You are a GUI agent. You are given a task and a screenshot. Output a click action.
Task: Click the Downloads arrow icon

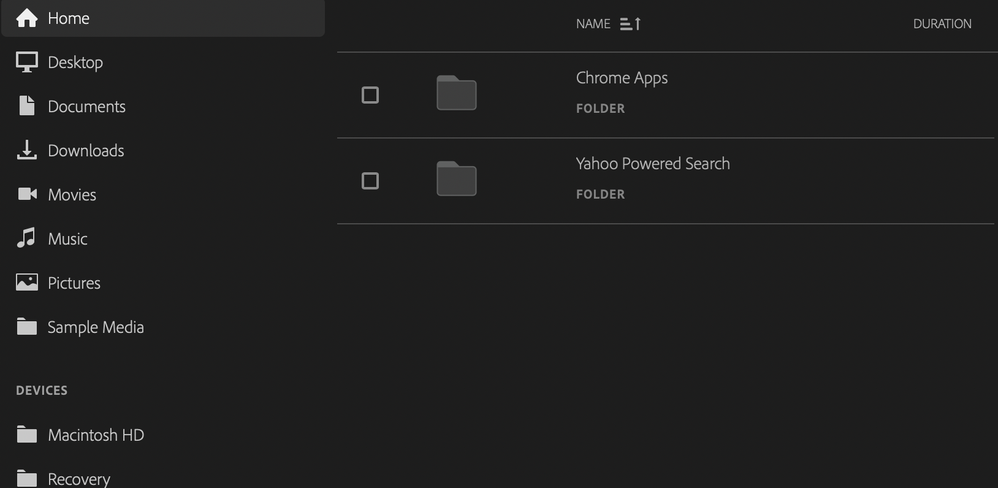pyautogui.click(x=27, y=150)
